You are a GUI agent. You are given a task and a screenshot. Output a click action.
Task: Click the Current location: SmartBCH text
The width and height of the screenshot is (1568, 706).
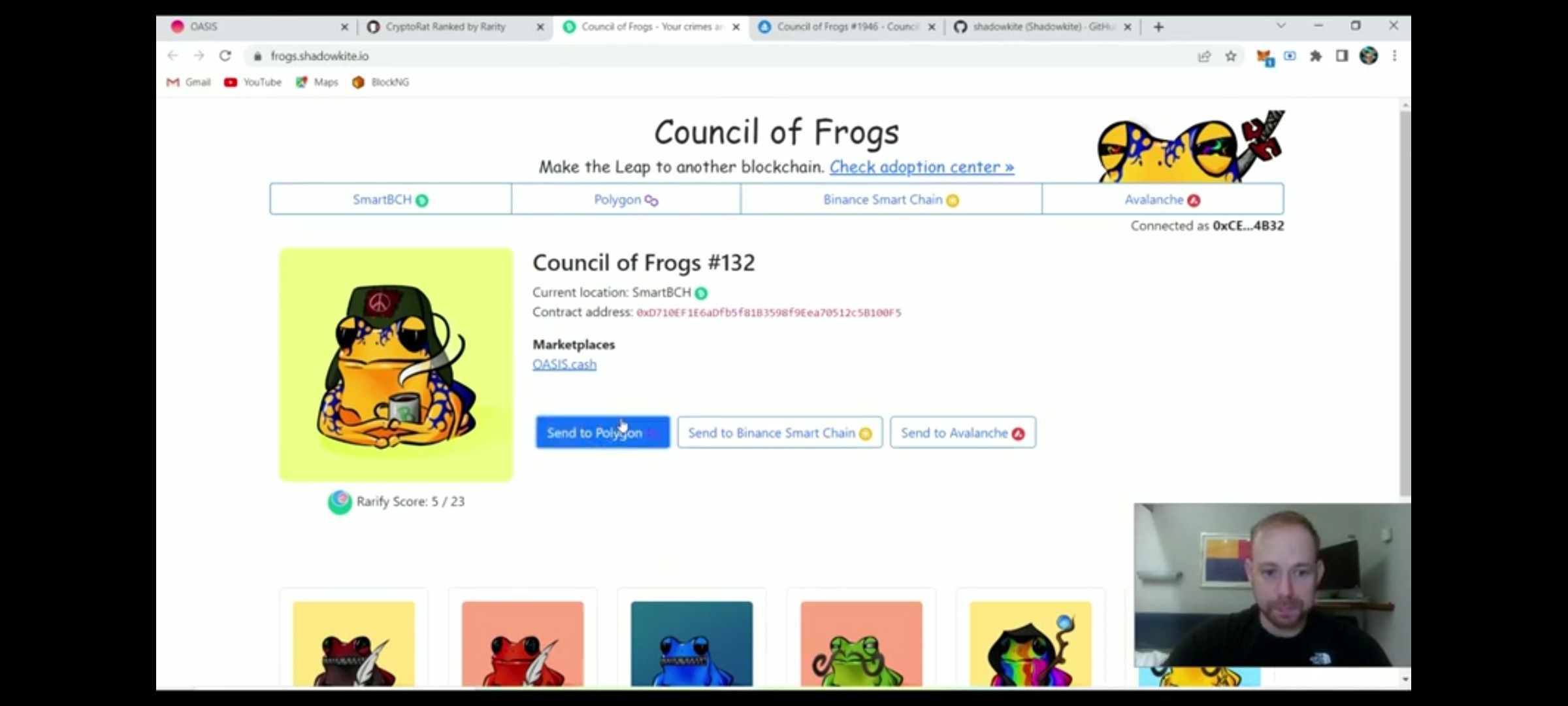click(620, 293)
